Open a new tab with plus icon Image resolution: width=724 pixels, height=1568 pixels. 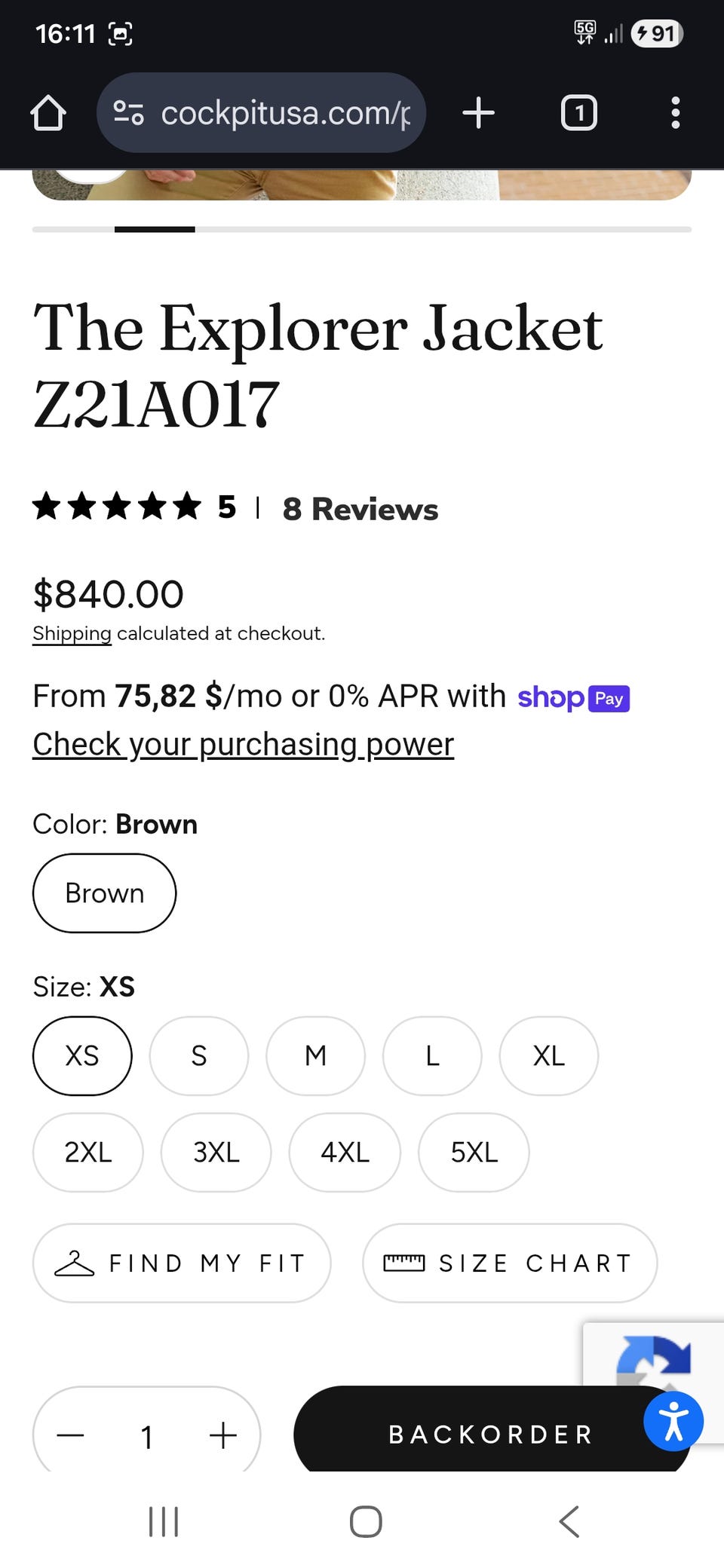click(478, 113)
